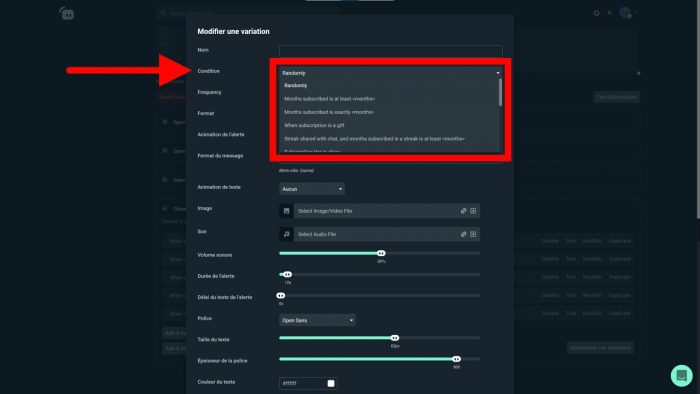This screenshot has height=394, width=700.
Task: Click the Délai du texte de l'alerte slider handle
Action: click(x=280, y=295)
